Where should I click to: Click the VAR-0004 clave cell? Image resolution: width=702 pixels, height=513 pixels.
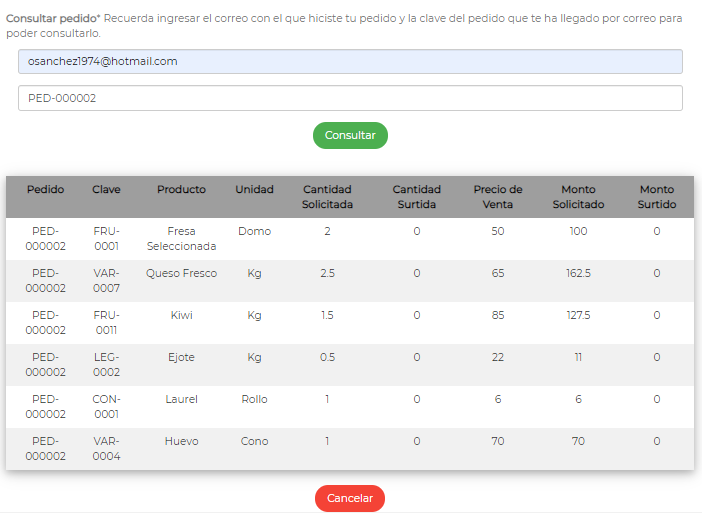click(x=106, y=449)
